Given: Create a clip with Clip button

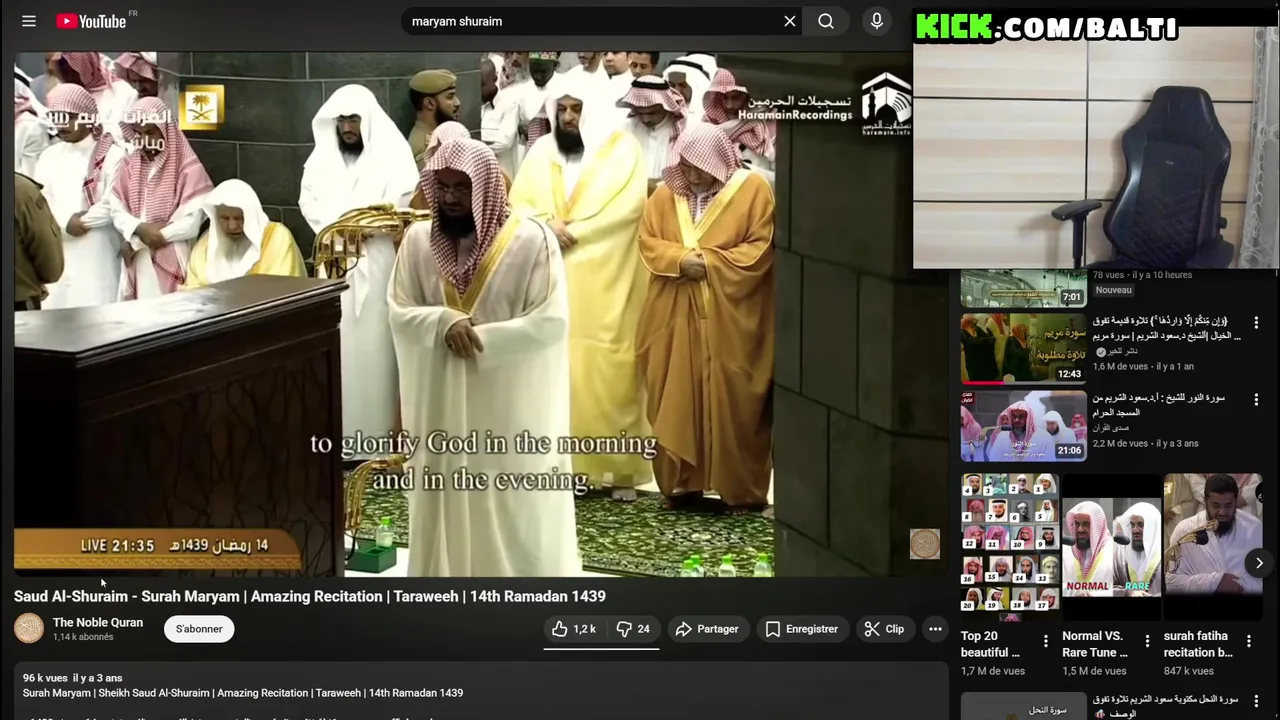Looking at the screenshot, I should (884, 629).
